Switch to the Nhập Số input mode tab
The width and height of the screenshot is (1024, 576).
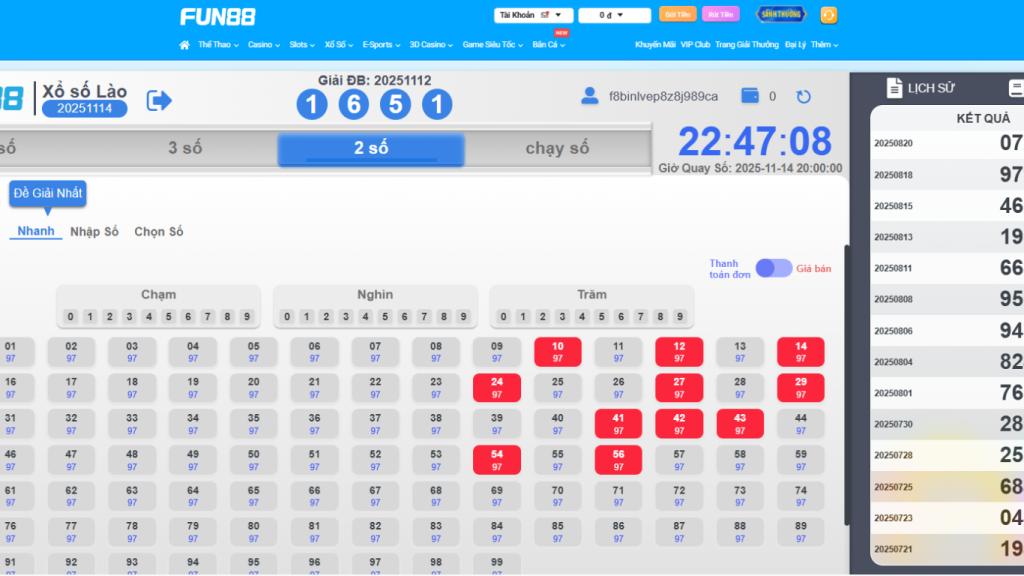click(94, 232)
